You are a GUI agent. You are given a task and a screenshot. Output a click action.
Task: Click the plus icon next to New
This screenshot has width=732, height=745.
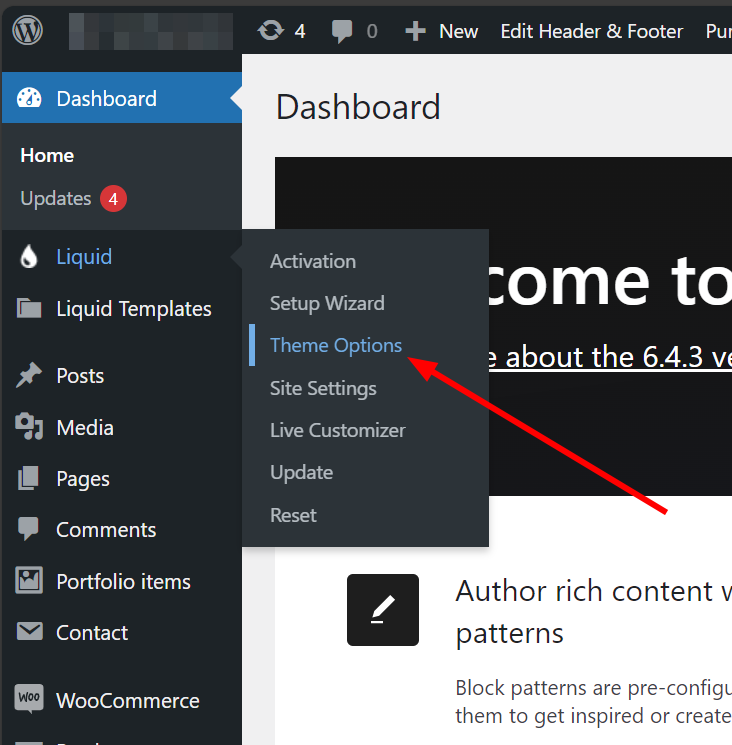415,31
